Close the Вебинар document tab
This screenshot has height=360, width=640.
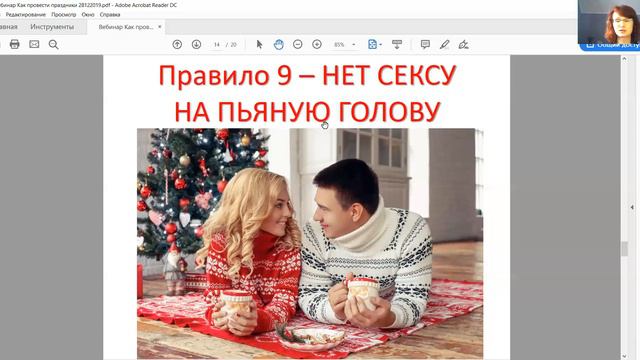pos(160,27)
